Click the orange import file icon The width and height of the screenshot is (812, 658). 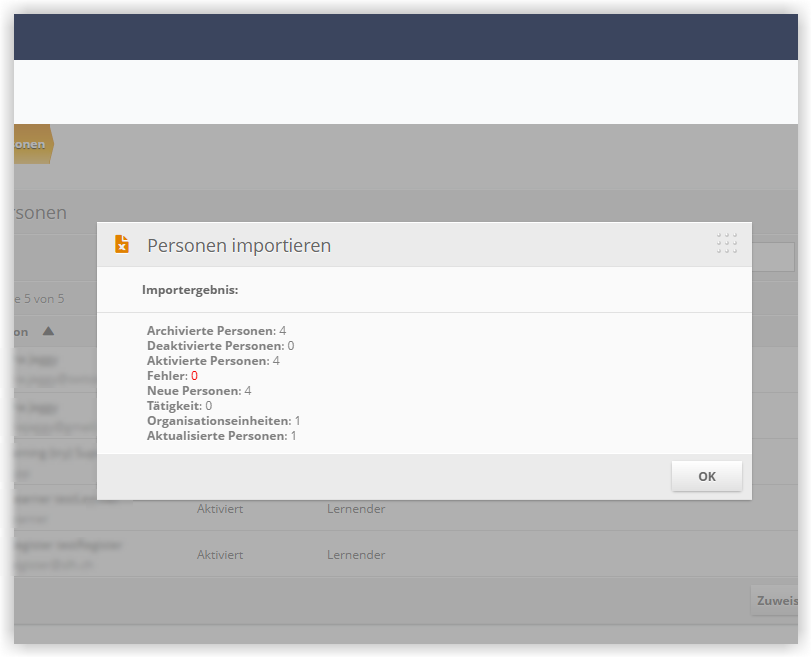point(122,244)
